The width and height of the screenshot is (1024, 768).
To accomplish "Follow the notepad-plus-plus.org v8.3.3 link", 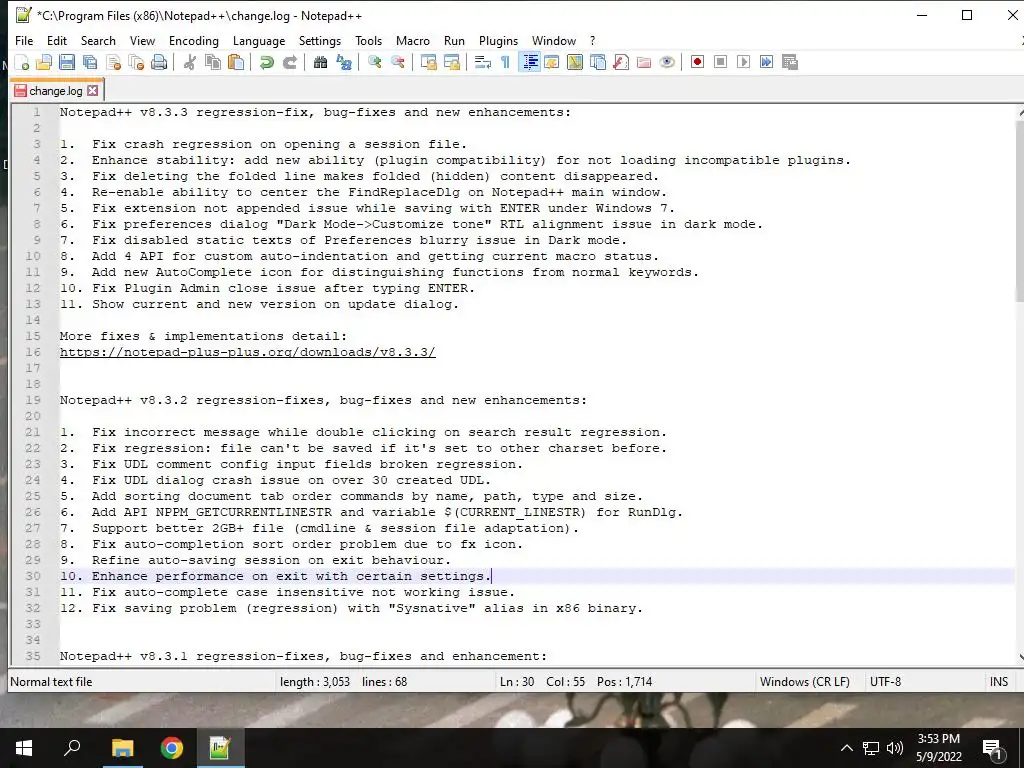I will coord(248,352).
